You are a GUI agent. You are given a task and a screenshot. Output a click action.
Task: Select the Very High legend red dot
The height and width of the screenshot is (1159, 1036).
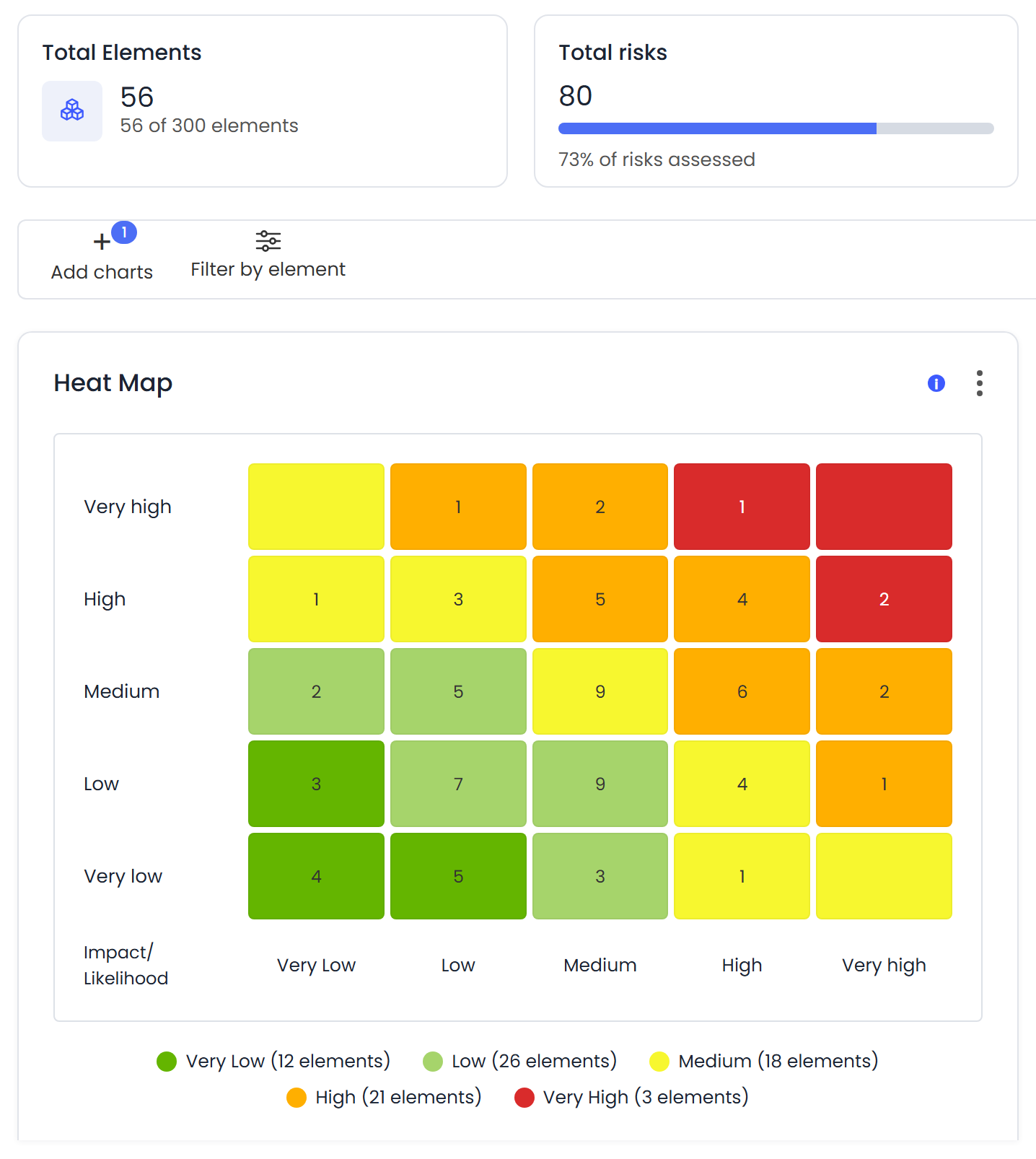524,1098
